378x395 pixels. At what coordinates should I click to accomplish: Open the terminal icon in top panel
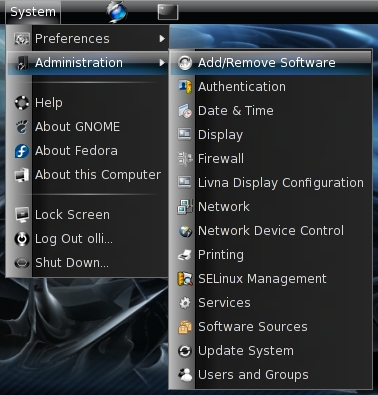pos(168,12)
